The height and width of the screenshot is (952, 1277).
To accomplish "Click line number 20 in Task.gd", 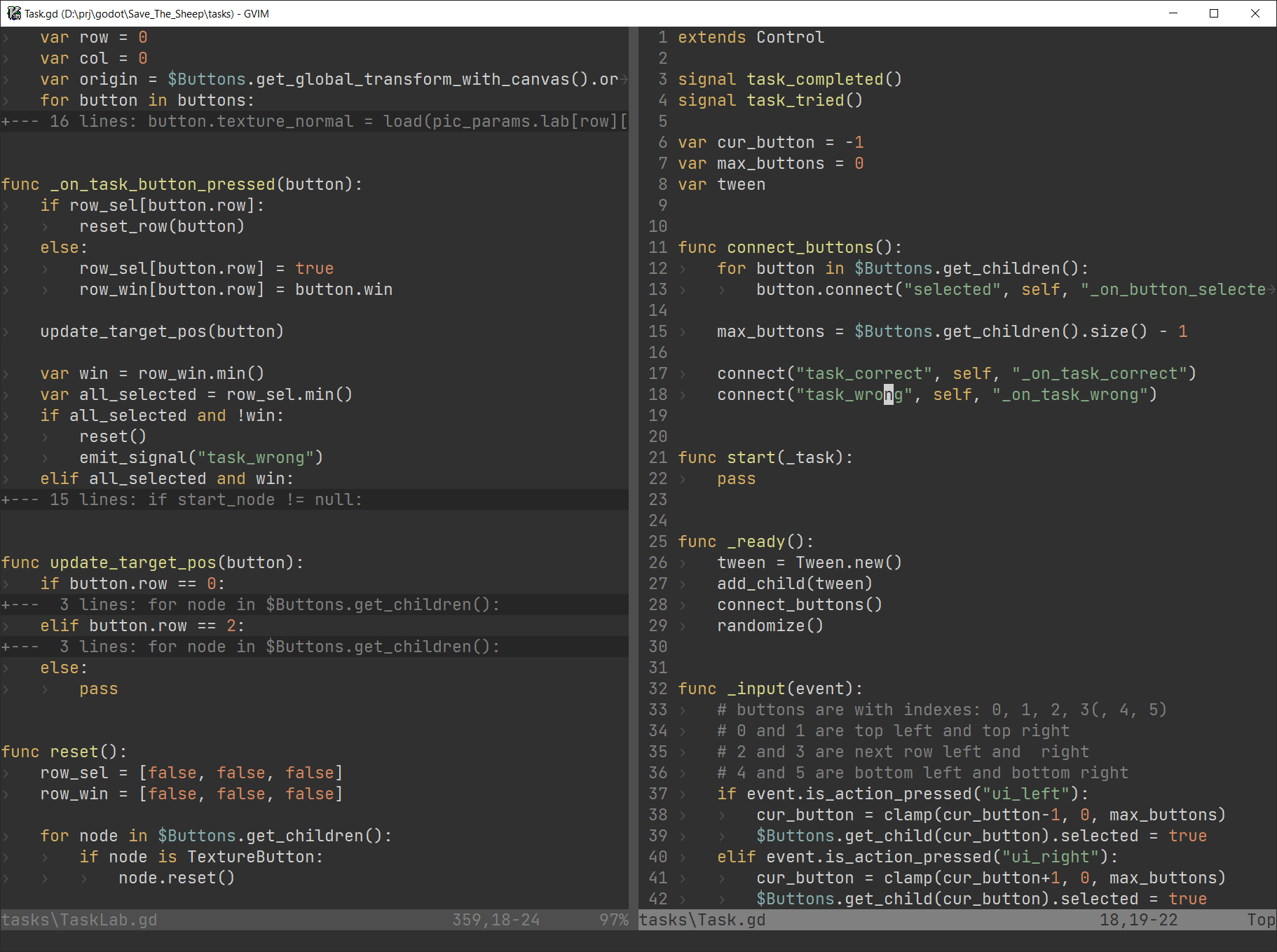I will pyautogui.click(x=657, y=436).
